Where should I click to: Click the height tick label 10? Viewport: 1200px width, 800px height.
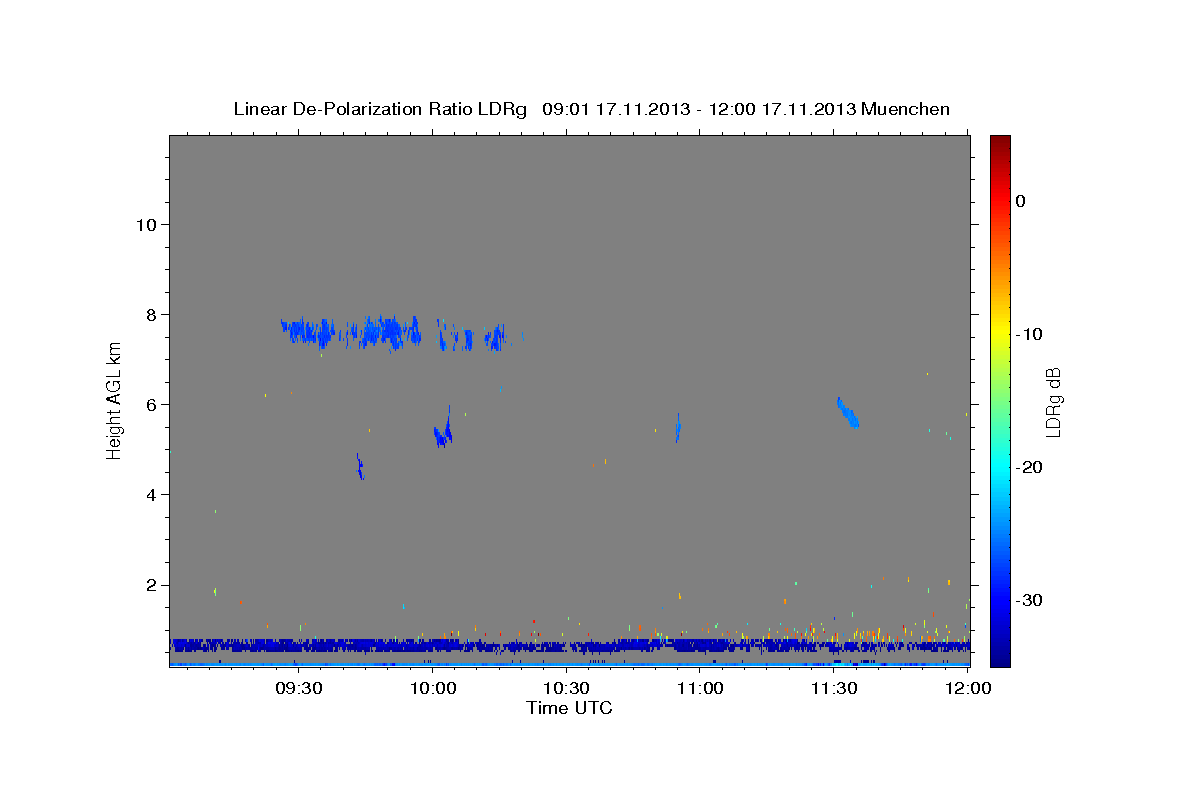(145, 225)
